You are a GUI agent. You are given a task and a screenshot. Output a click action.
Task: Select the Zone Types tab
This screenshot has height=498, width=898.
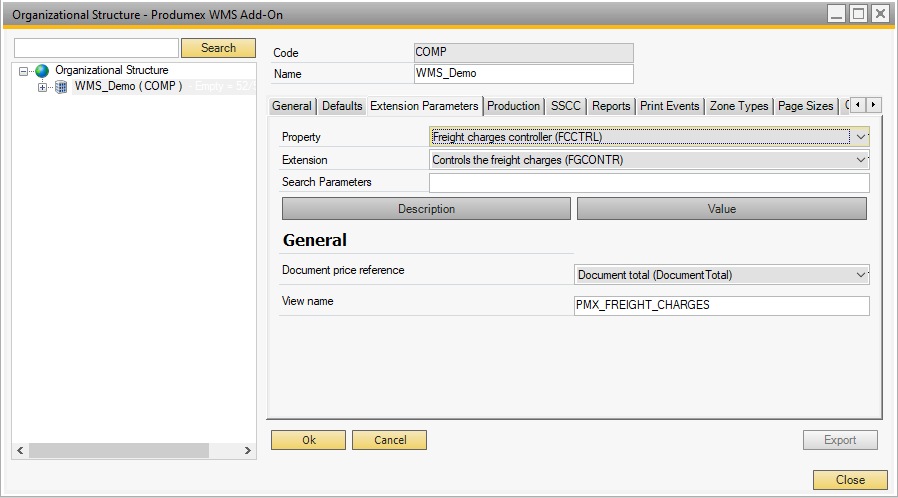point(739,106)
